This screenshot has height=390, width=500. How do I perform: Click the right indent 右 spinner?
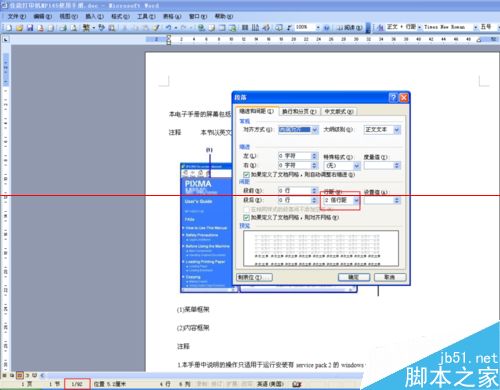tap(314, 165)
